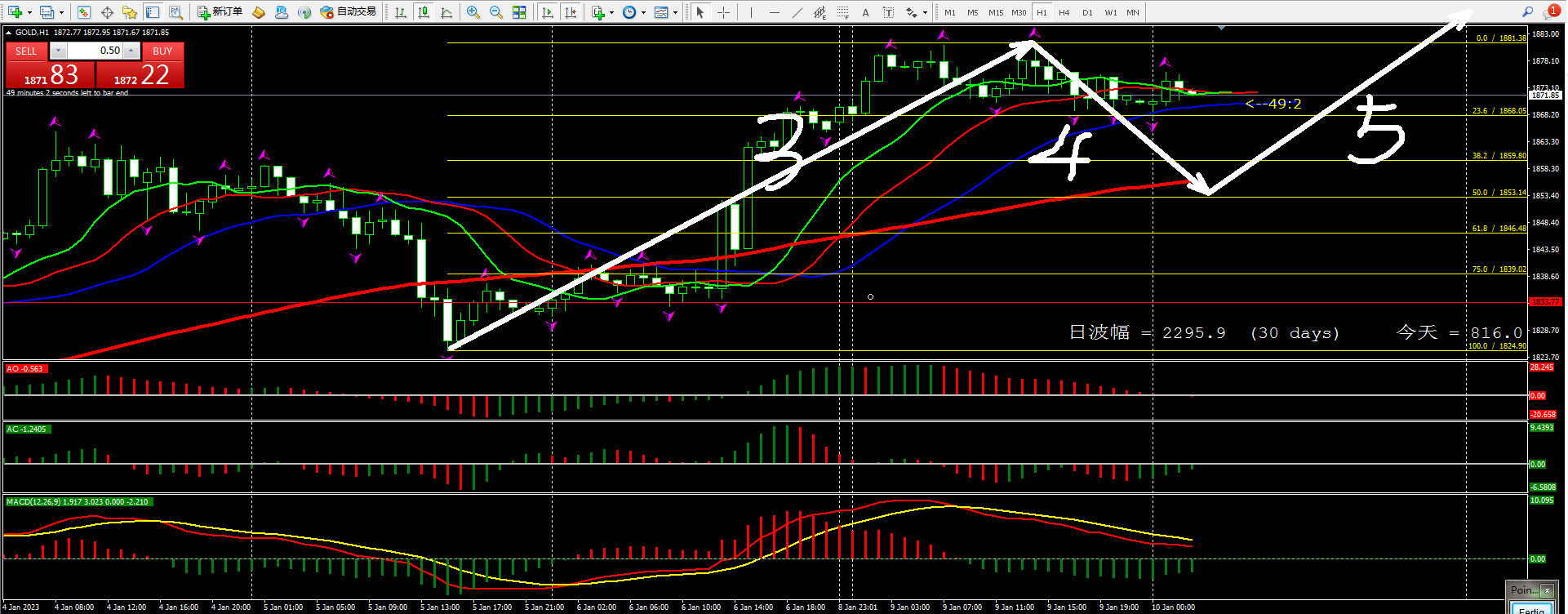Switch chart to candlestick display
This screenshot has width=1568, height=614.
coord(424,12)
